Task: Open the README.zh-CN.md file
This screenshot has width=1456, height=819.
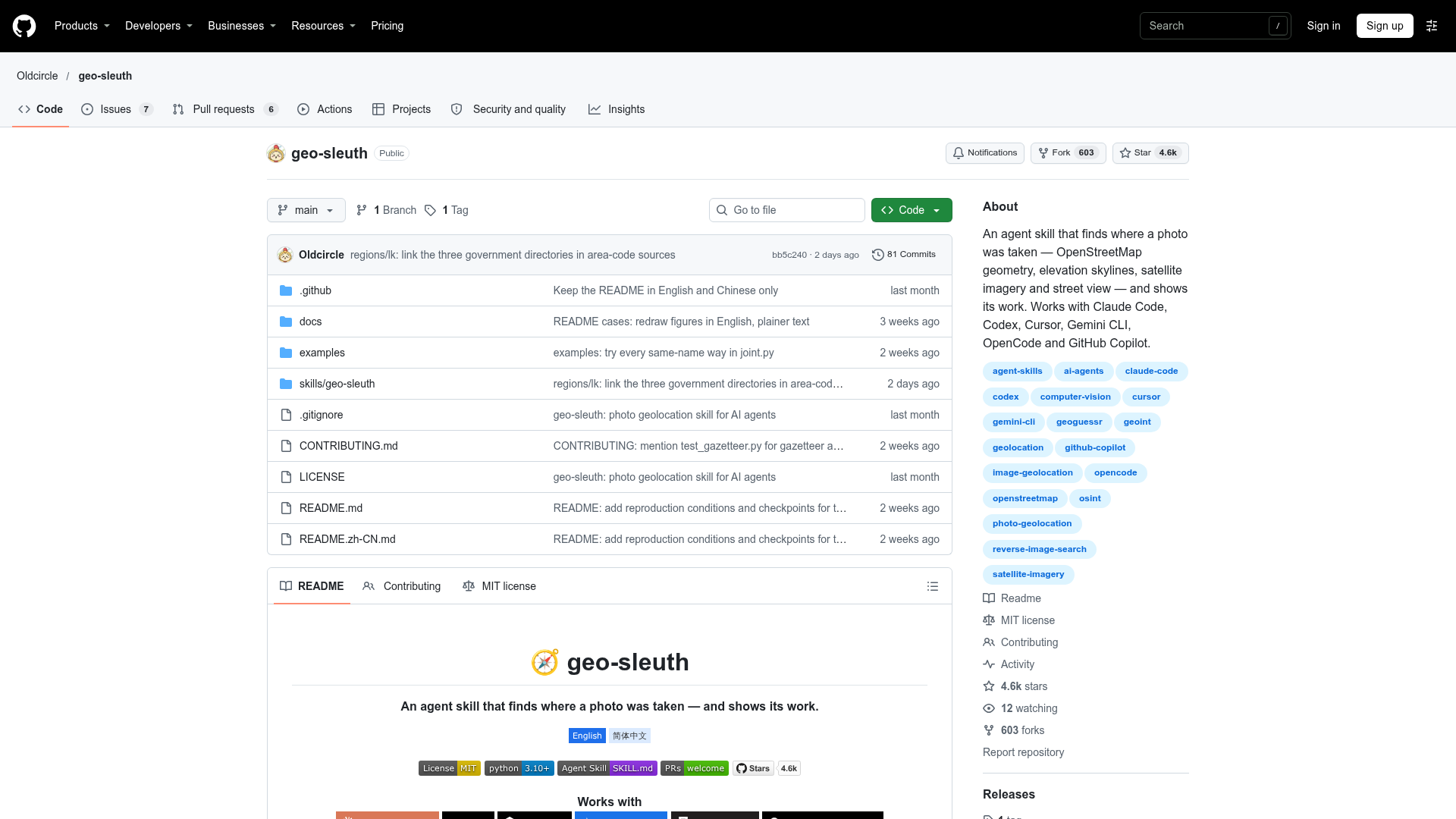Action: click(347, 539)
